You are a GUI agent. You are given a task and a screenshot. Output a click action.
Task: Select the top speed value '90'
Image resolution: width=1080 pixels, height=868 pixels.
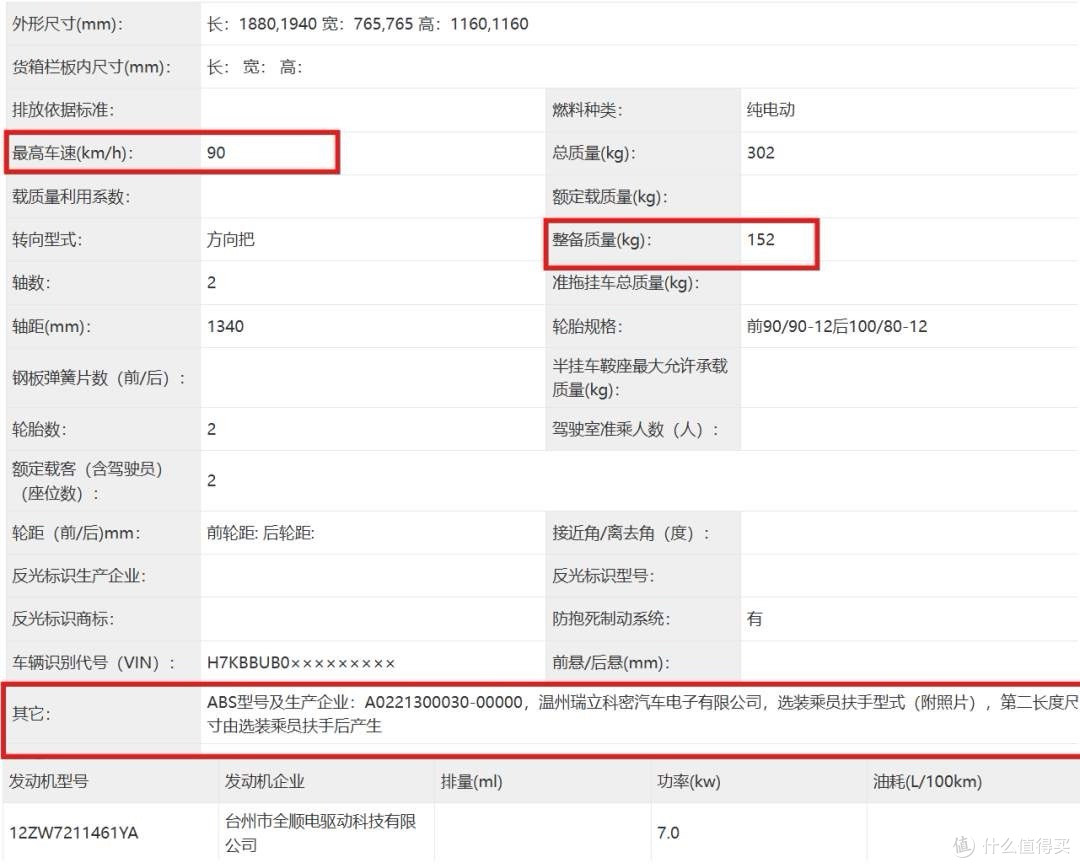click(x=216, y=153)
